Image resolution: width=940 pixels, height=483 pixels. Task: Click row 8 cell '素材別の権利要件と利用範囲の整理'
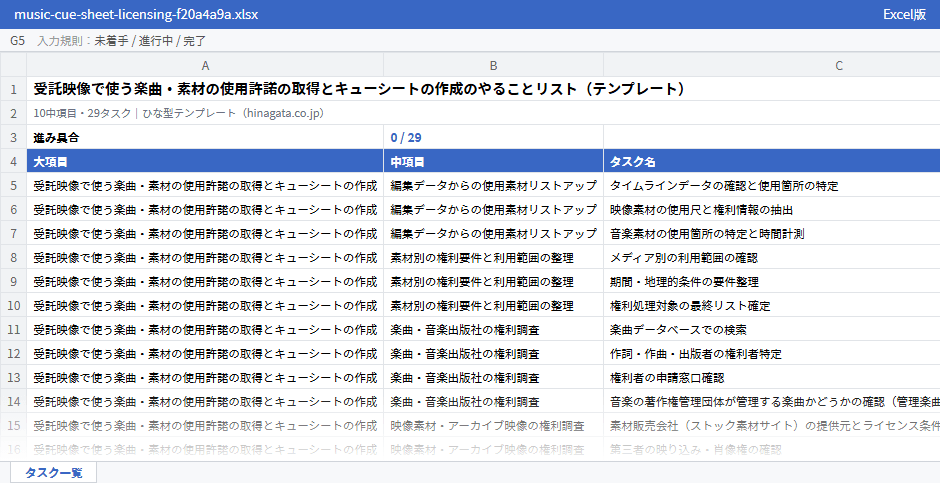point(493,257)
